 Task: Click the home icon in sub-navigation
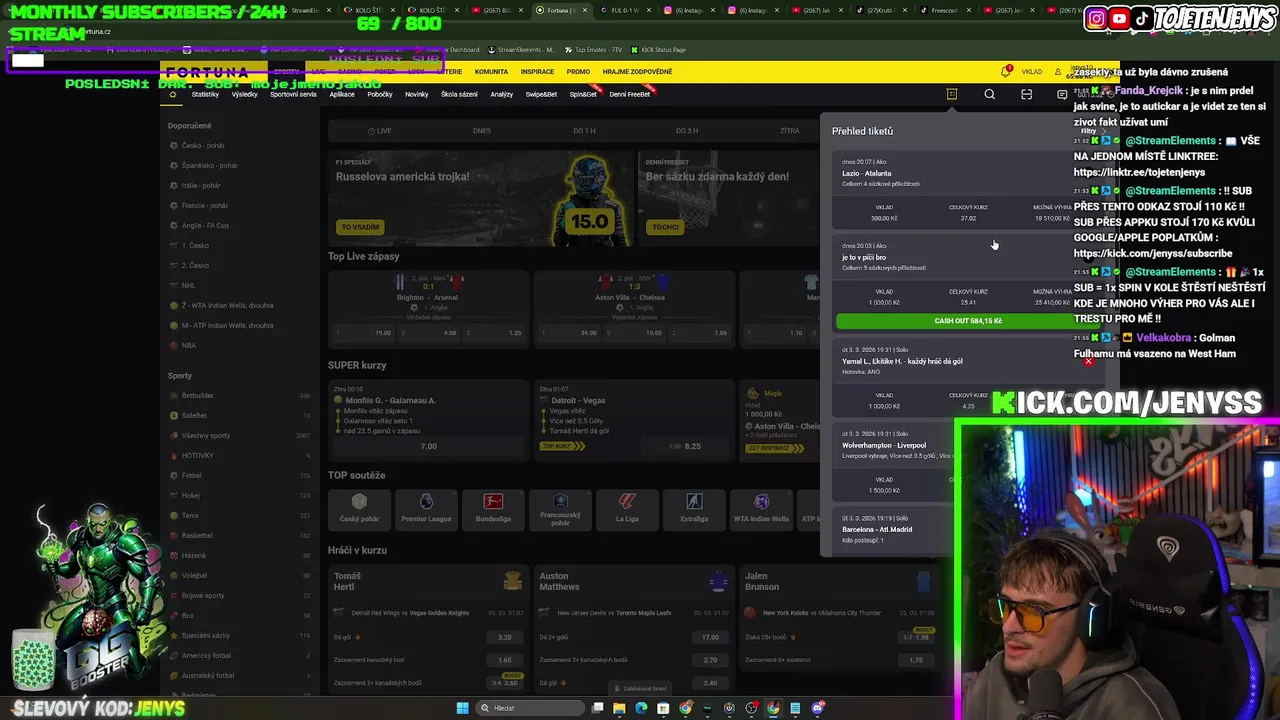pyautogui.click(x=172, y=94)
